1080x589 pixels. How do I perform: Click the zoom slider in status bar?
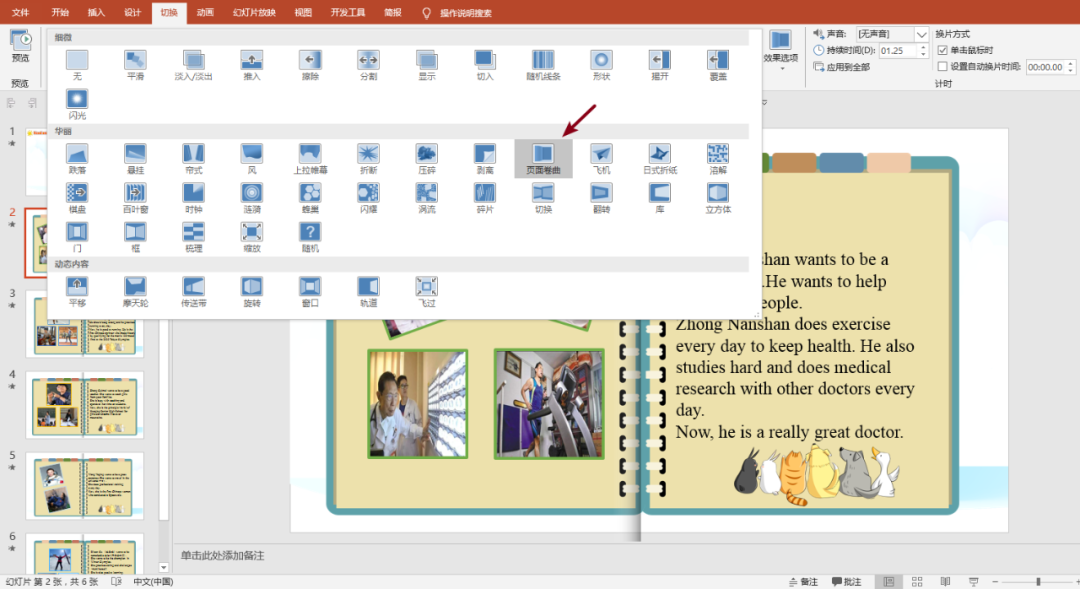pos(1038,582)
